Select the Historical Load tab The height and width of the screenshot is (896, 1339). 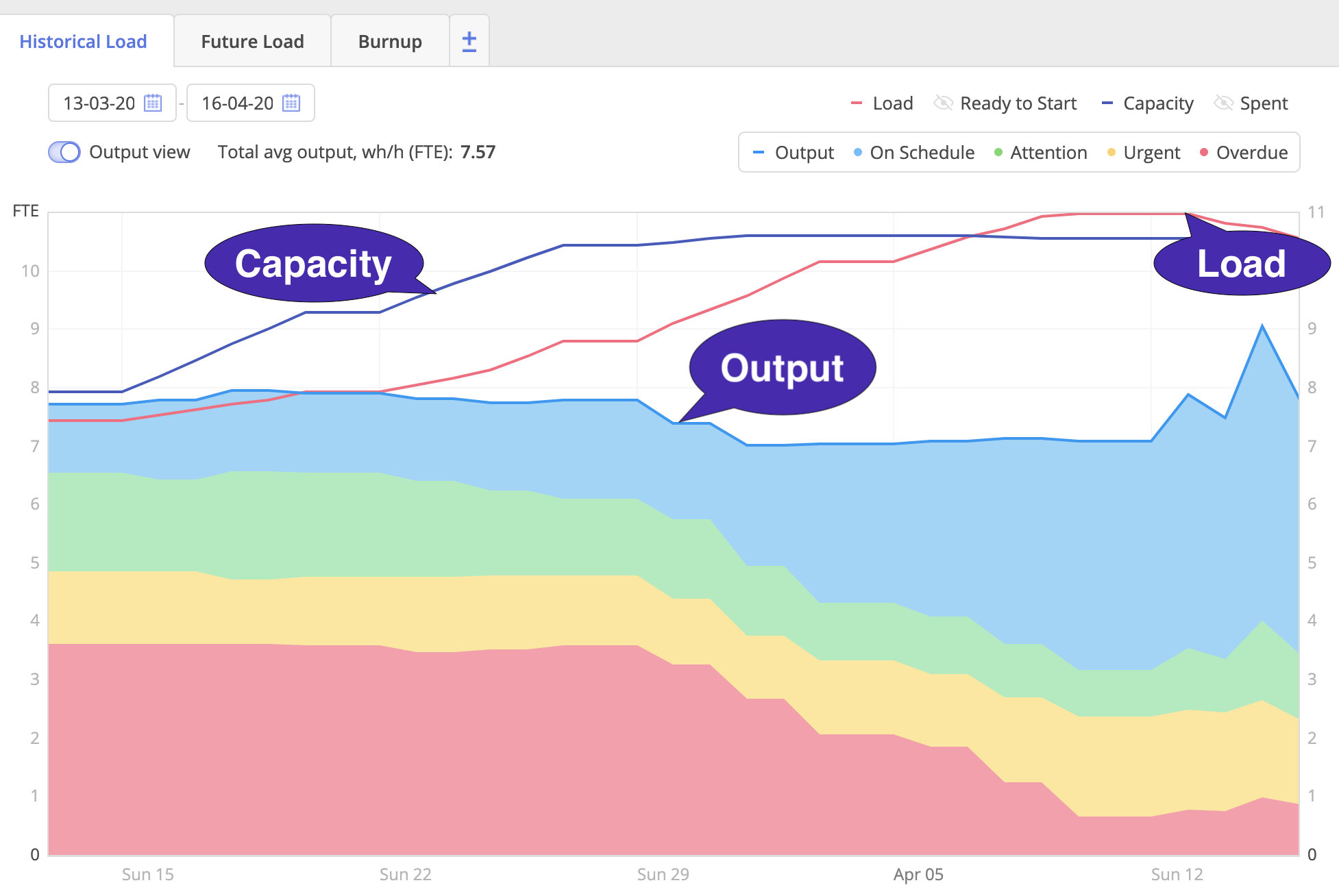(x=82, y=41)
